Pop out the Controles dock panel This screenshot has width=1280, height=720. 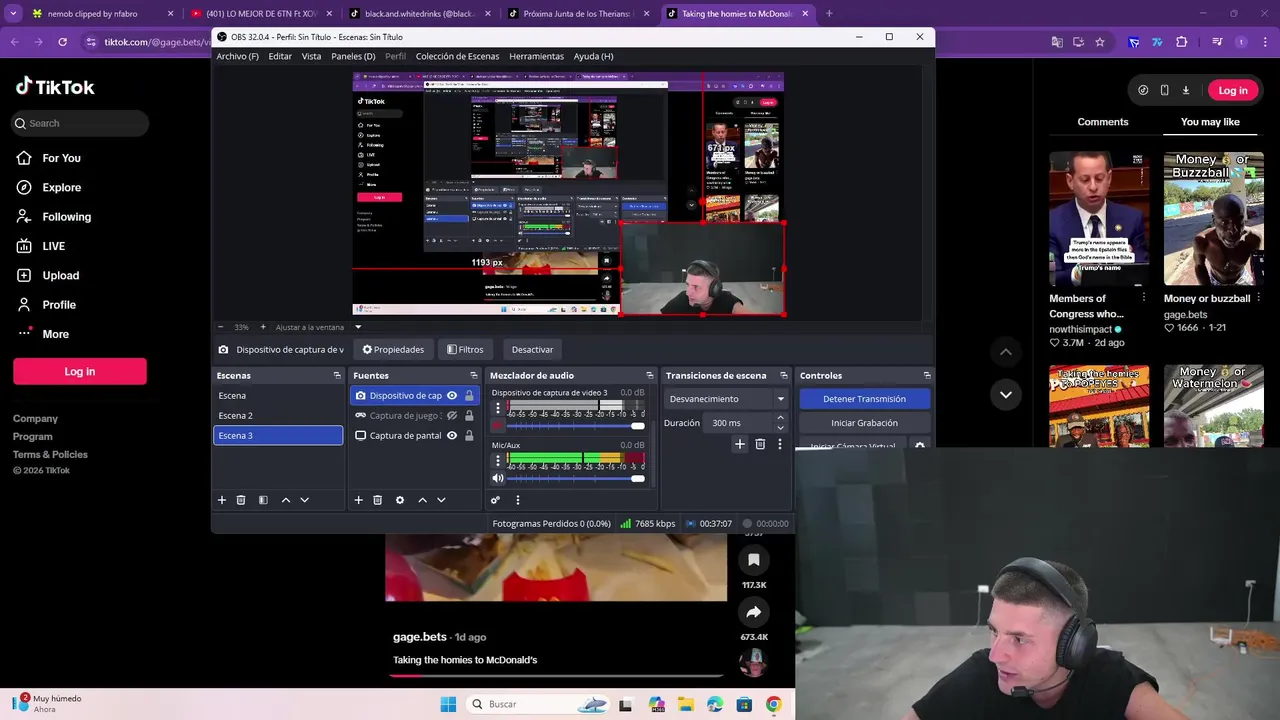tap(927, 376)
